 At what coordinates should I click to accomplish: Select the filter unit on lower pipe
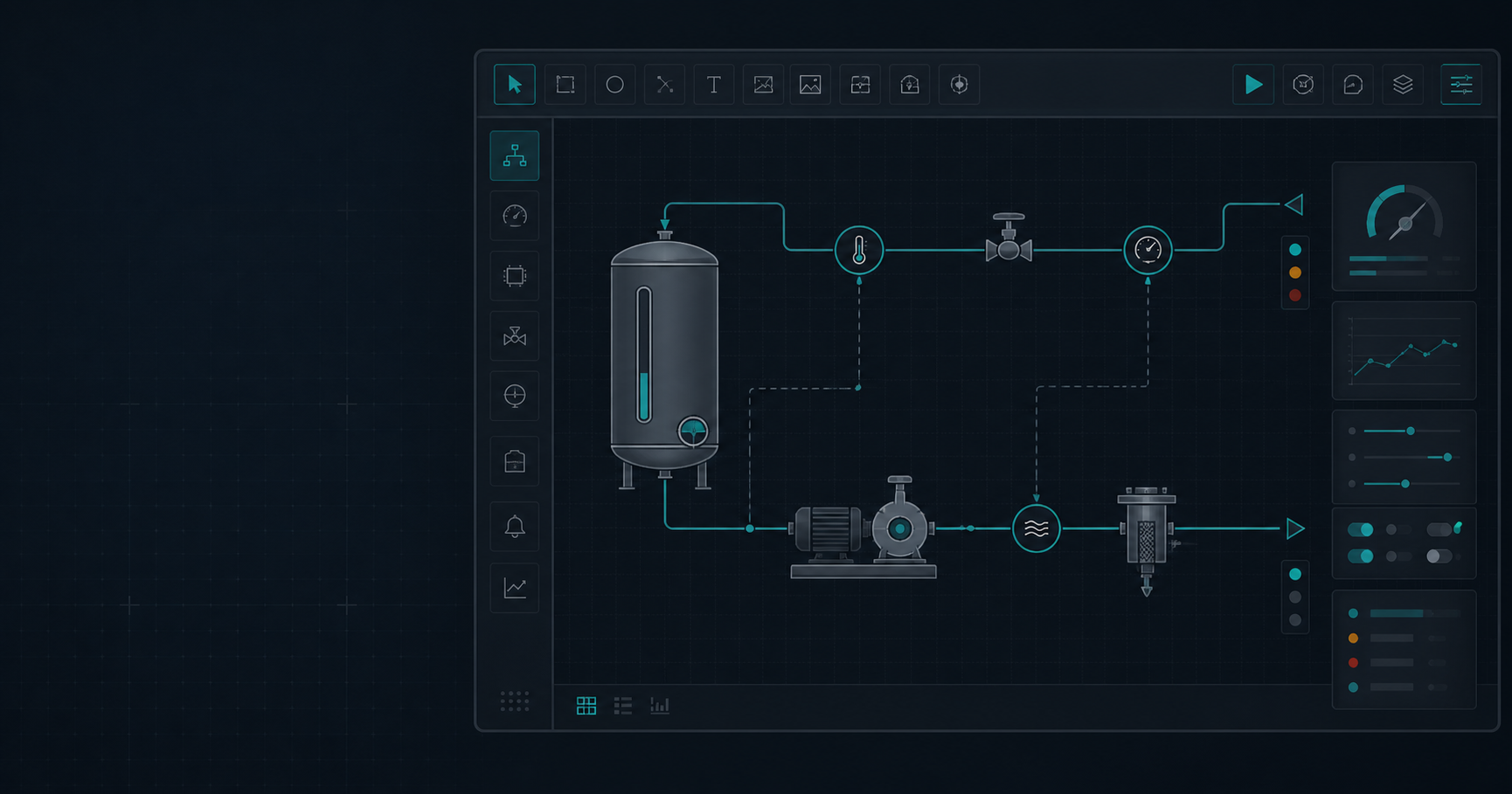(x=1147, y=541)
